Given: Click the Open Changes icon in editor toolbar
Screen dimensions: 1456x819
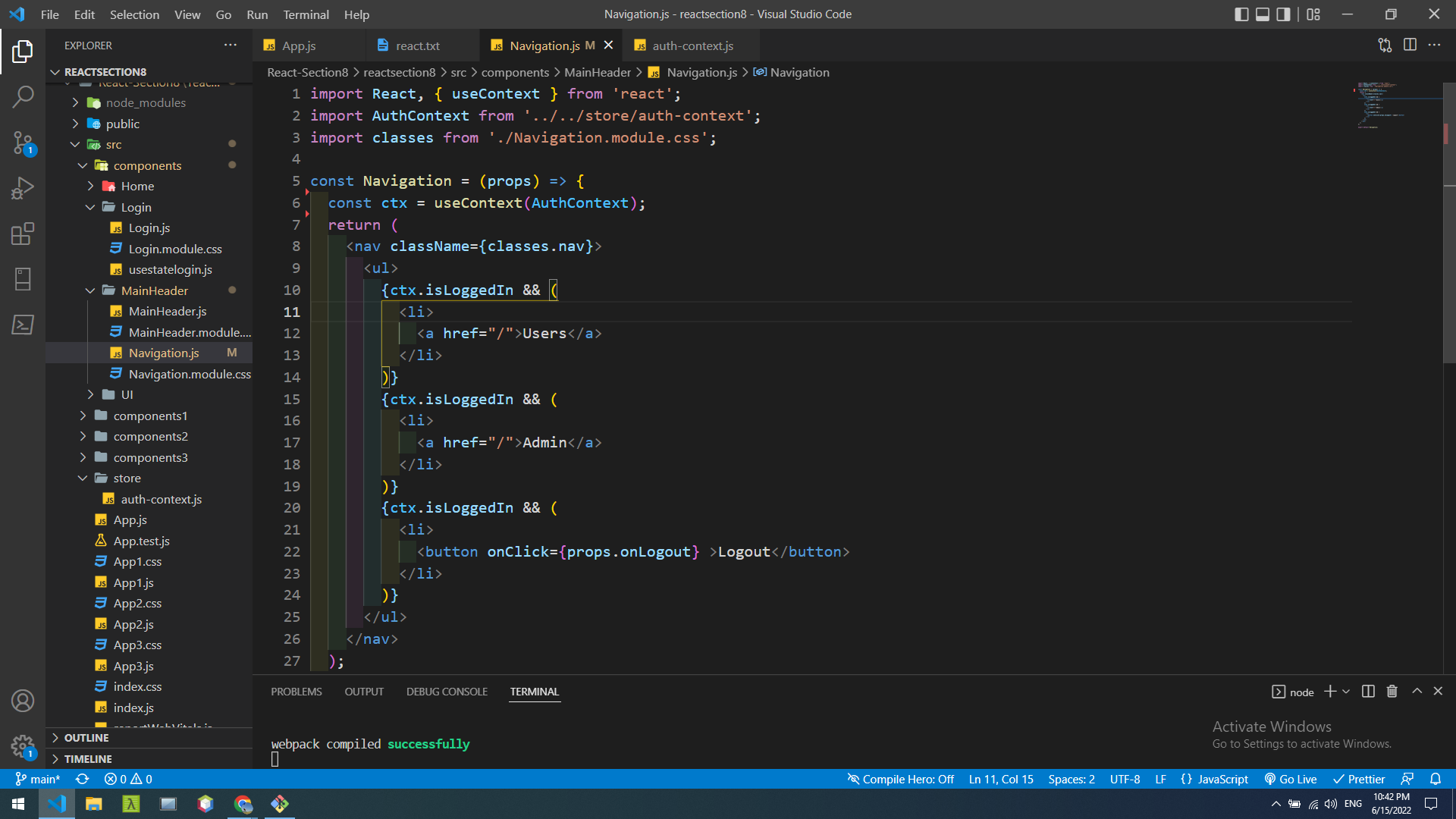Looking at the screenshot, I should pyautogui.click(x=1385, y=45).
